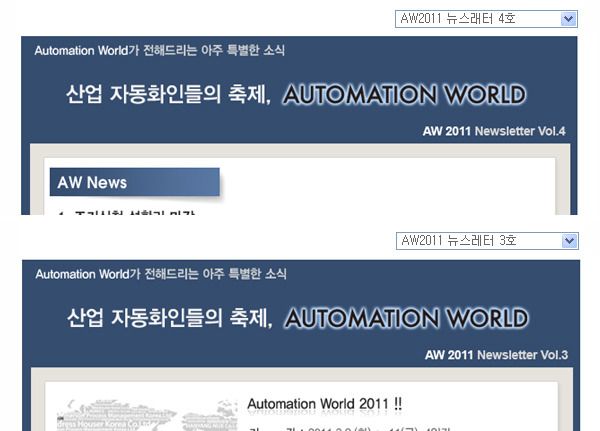Click Vol.3 tagline 'Automation World가 전해드리는' text
The height and width of the screenshot is (431, 600).
[117, 274]
